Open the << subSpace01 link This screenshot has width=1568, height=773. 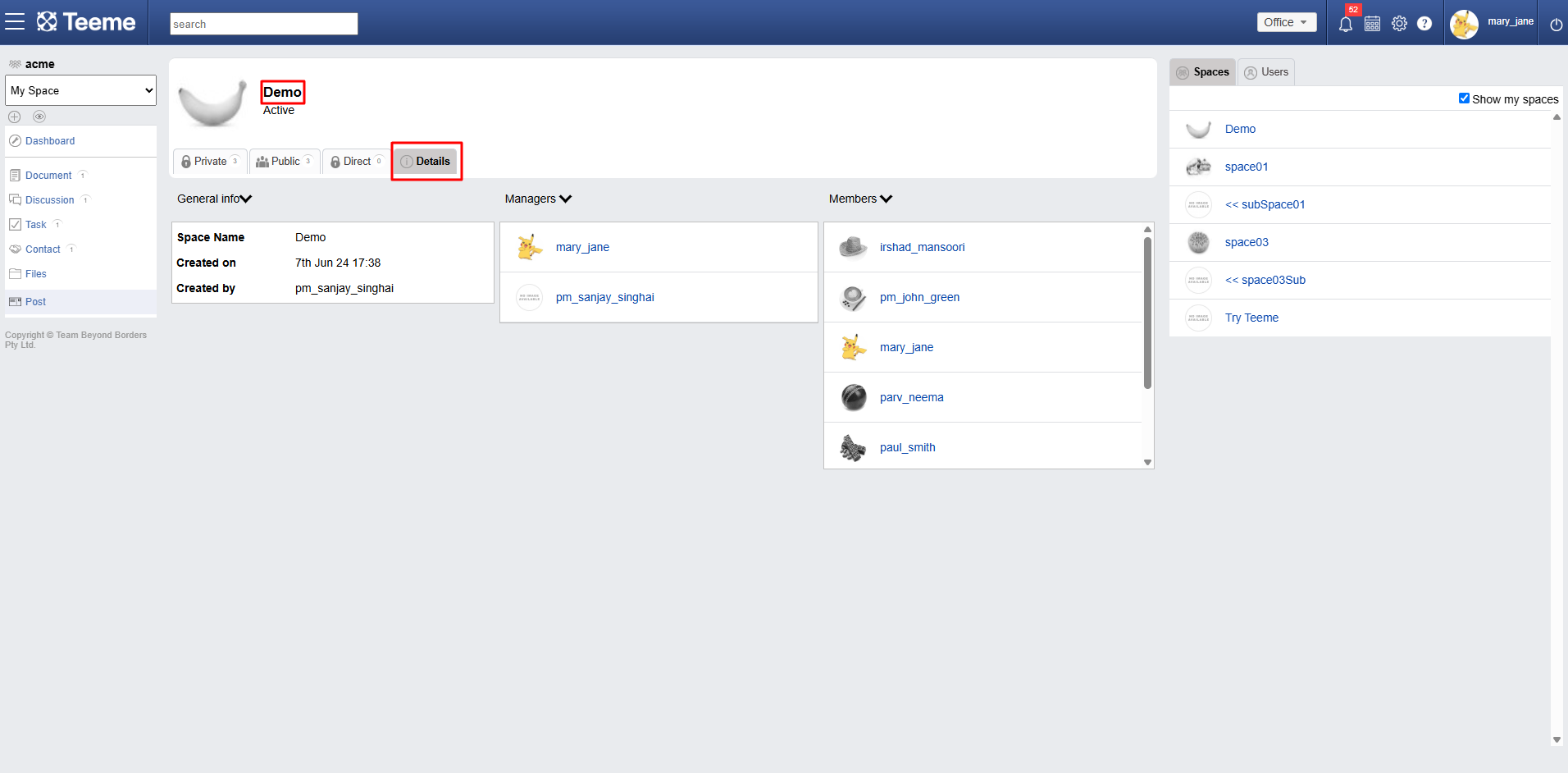[x=1265, y=204]
